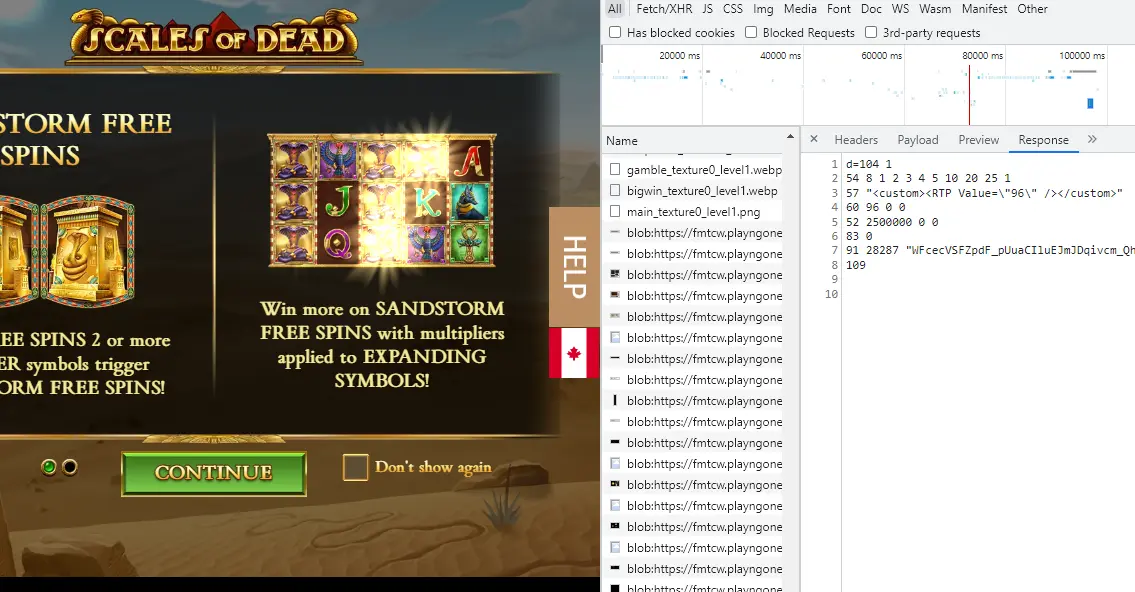The height and width of the screenshot is (592, 1135).
Task: Select the main_texture0_level1.png request
Action: [x=693, y=211]
